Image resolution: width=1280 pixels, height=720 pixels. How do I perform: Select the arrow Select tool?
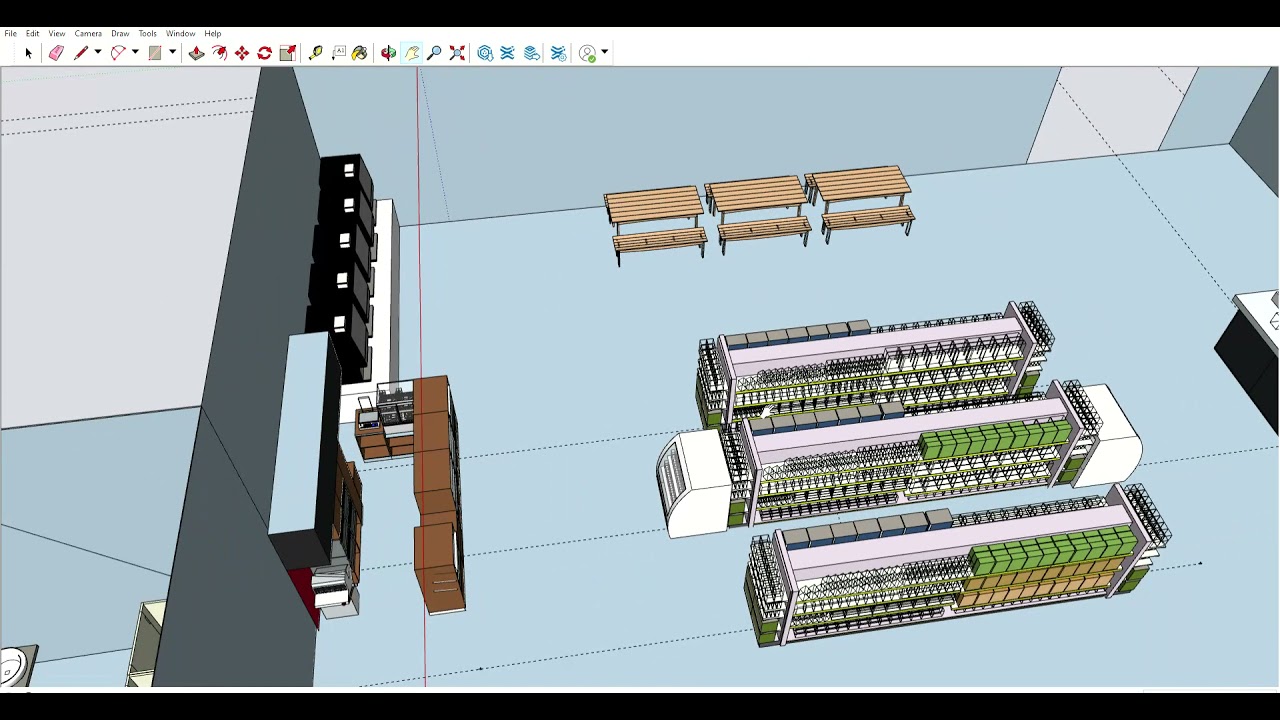28,53
